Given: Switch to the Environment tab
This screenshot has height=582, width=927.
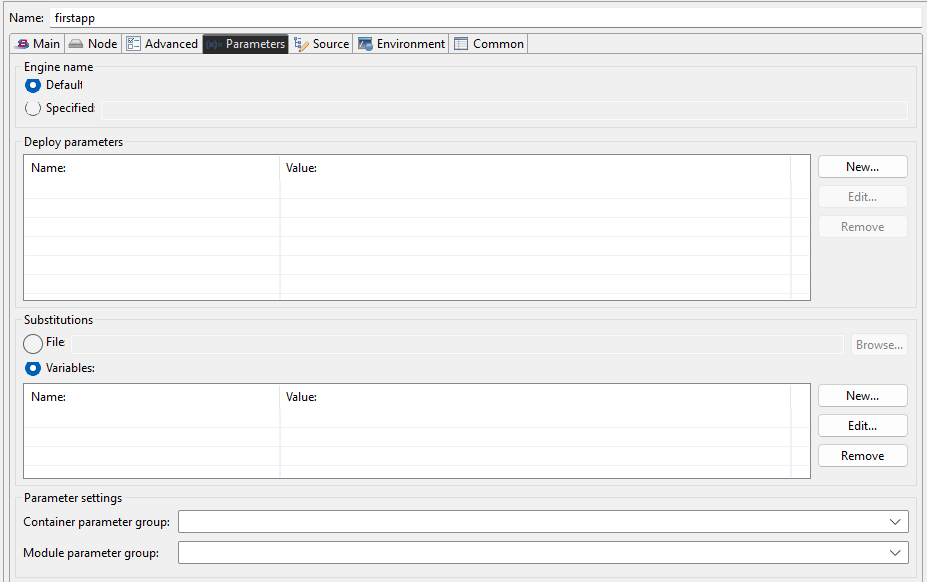Looking at the screenshot, I should (x=401, y=44).
